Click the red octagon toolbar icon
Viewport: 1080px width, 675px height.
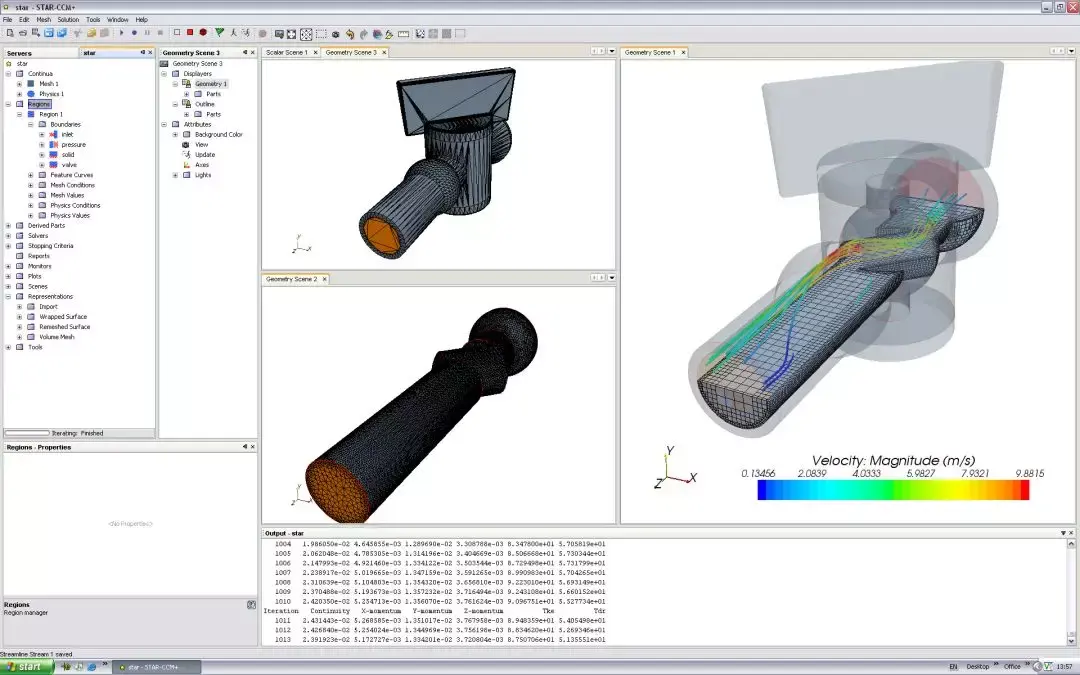pyautogui.click(x=203, y=32)
